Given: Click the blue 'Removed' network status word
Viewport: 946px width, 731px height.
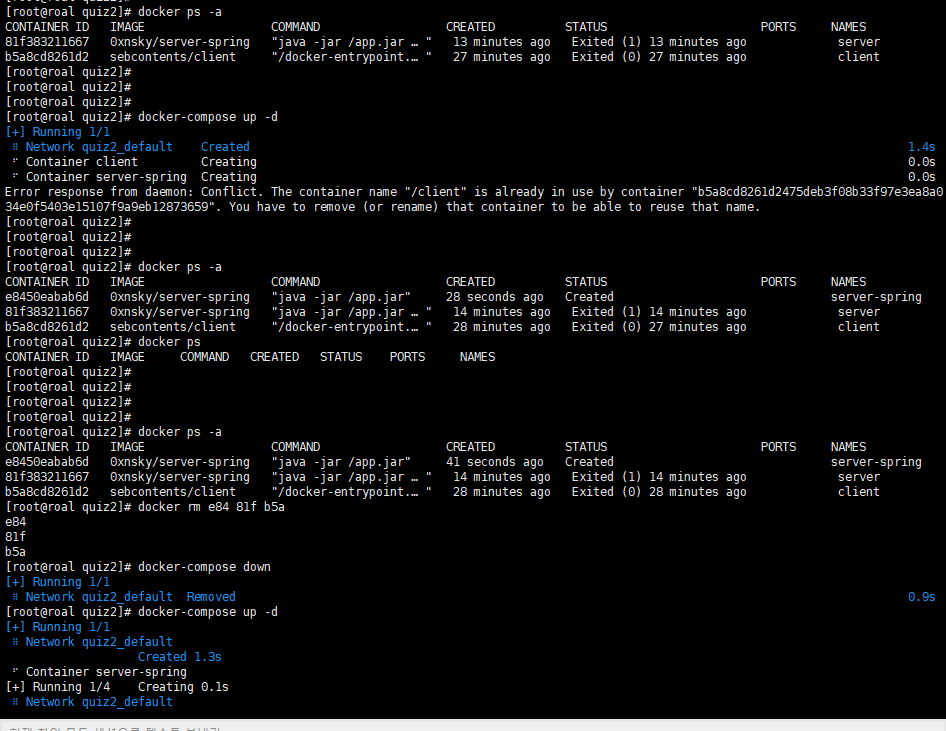Looking at the screenshot, I should (x=211, y=597).
